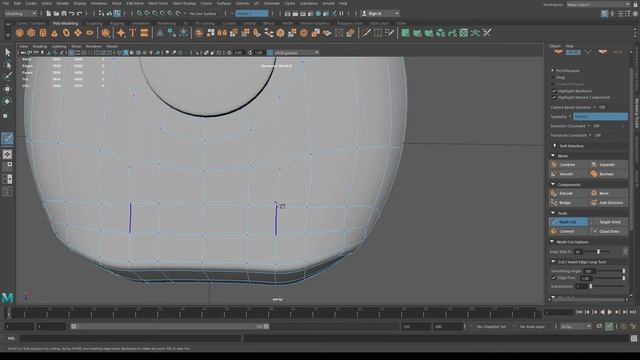Image resolution: width=640 pixels, height=360 pixels.
Task: Click the Rotate tool in toolbox
Action: (x=7, y=101)
